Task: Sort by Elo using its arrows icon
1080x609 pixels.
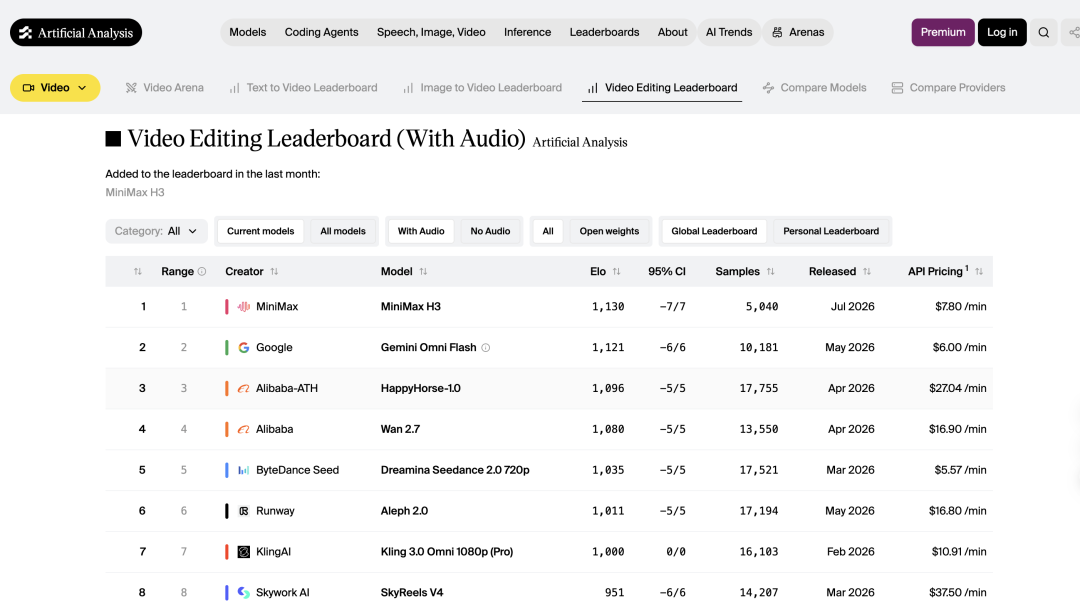Action: click(616, 271)
